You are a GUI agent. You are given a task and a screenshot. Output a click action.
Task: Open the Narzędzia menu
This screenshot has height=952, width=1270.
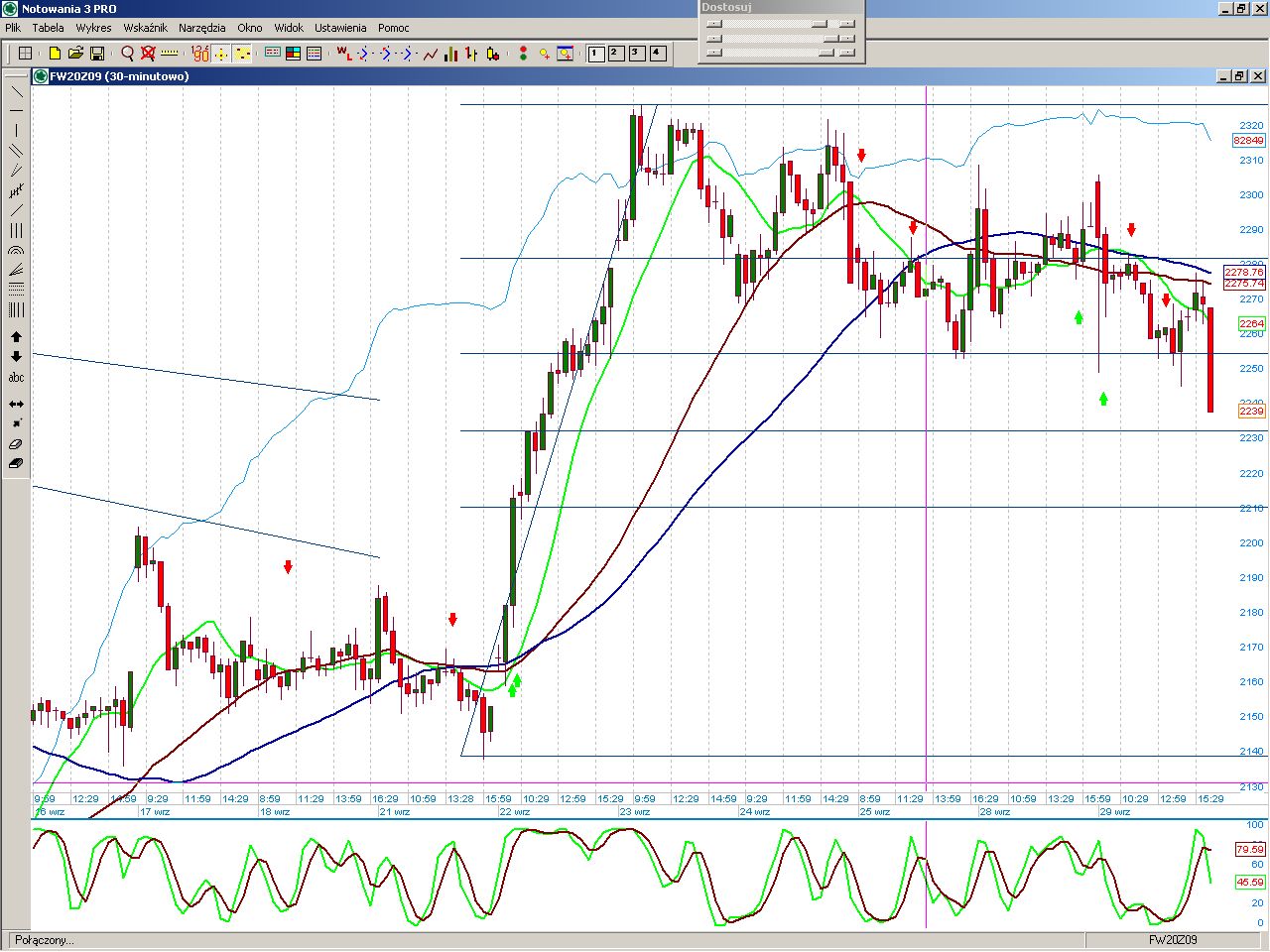[x=201, y=28]
